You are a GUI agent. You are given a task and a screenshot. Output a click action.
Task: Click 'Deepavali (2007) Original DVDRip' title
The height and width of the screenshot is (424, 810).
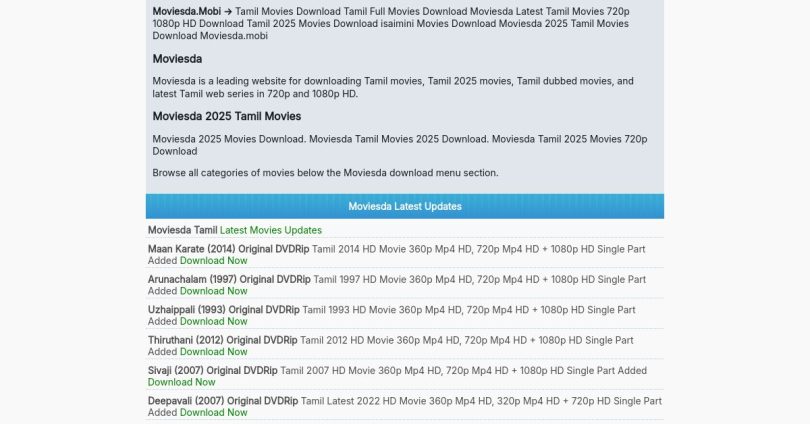[x=223, y=401]
